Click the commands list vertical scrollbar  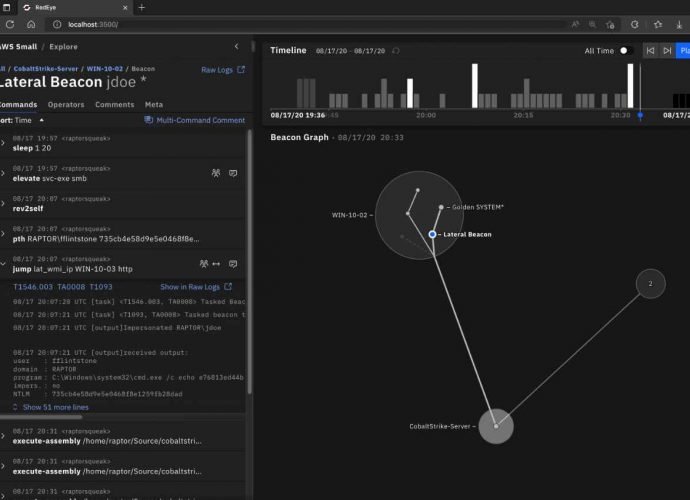coord(250,261)
